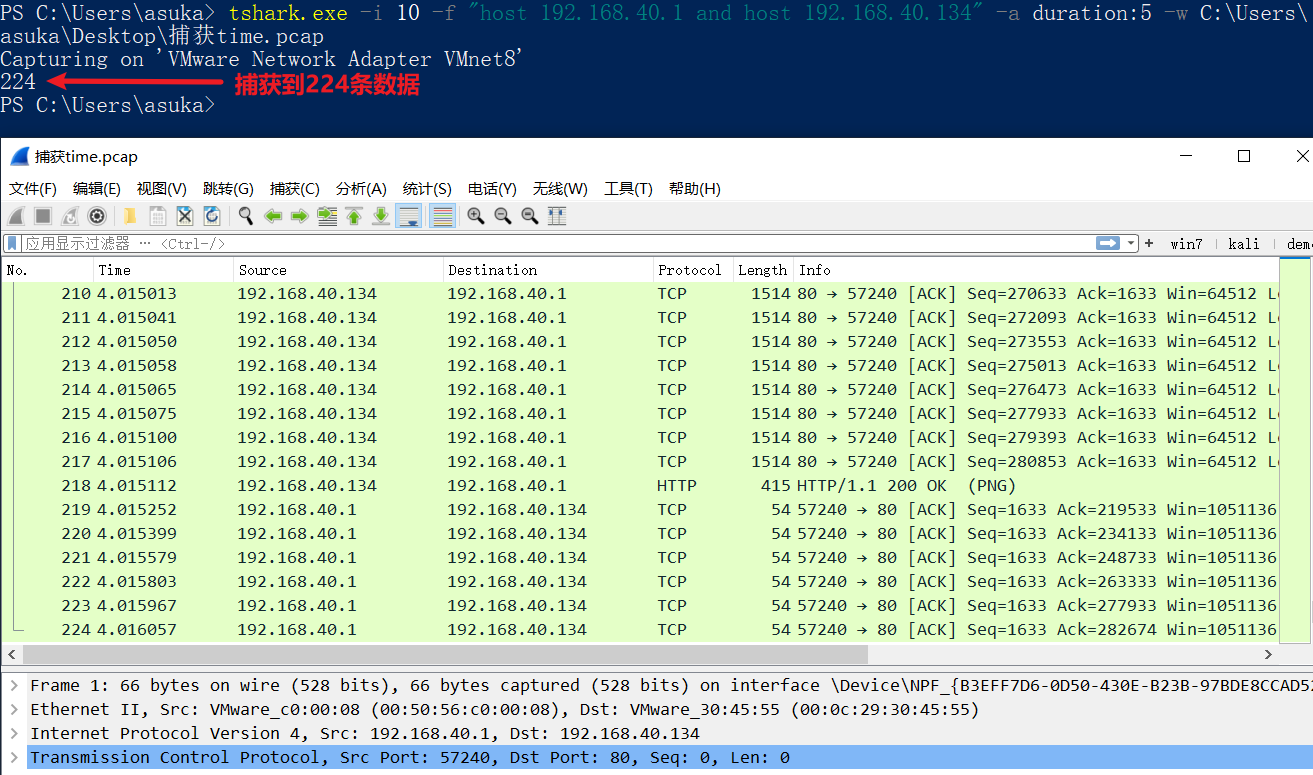
Task: Click the Restart current capture icon
Action: (x=70, y=216)
